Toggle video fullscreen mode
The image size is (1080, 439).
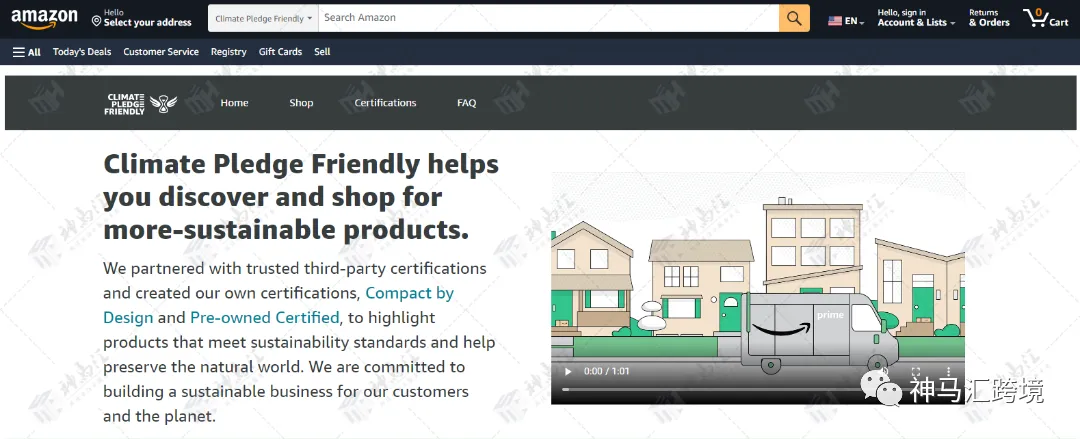point(915,371)
